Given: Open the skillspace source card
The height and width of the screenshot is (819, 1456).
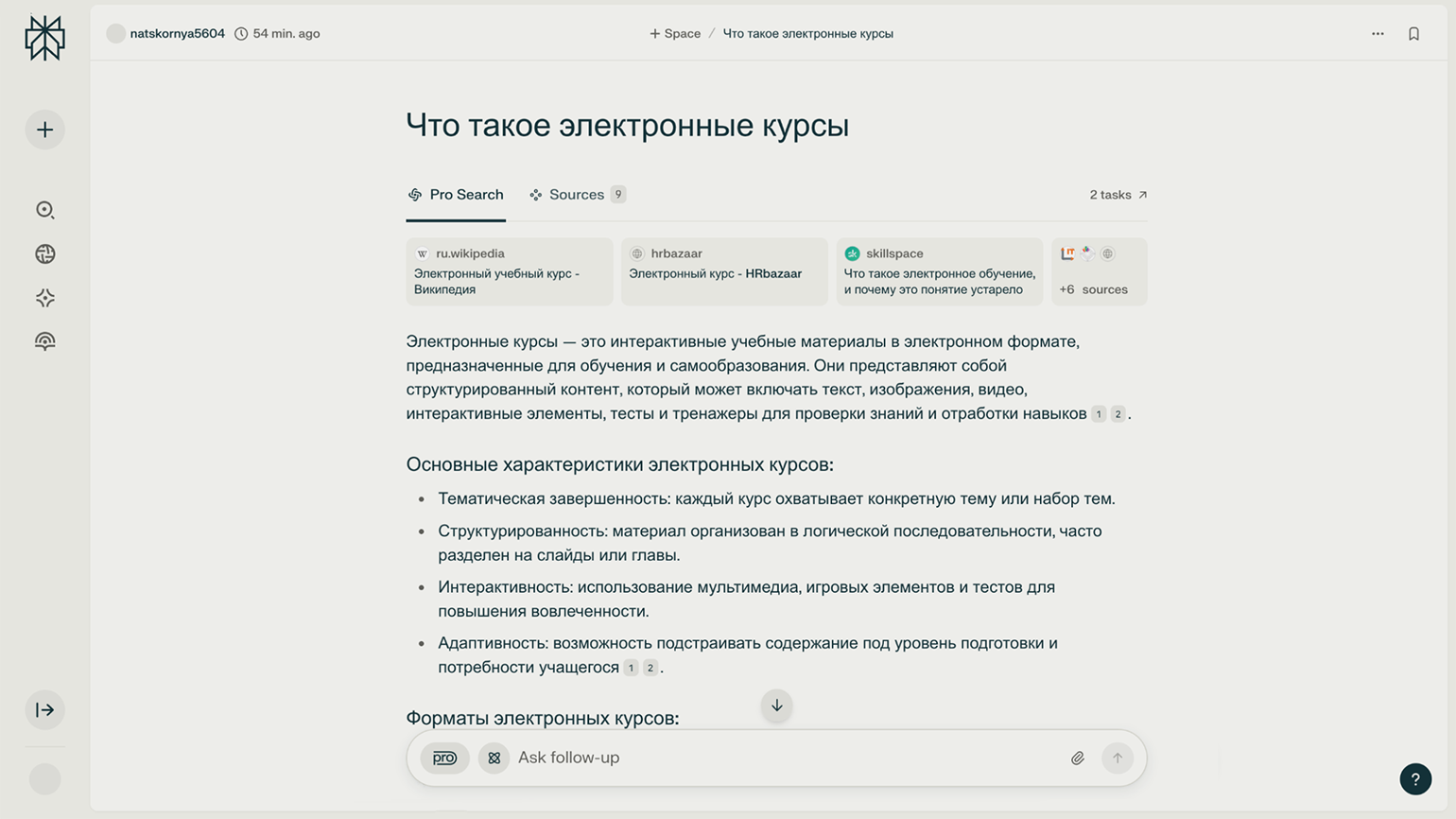Looking at the screenshot, I should [x=939, y=271].
